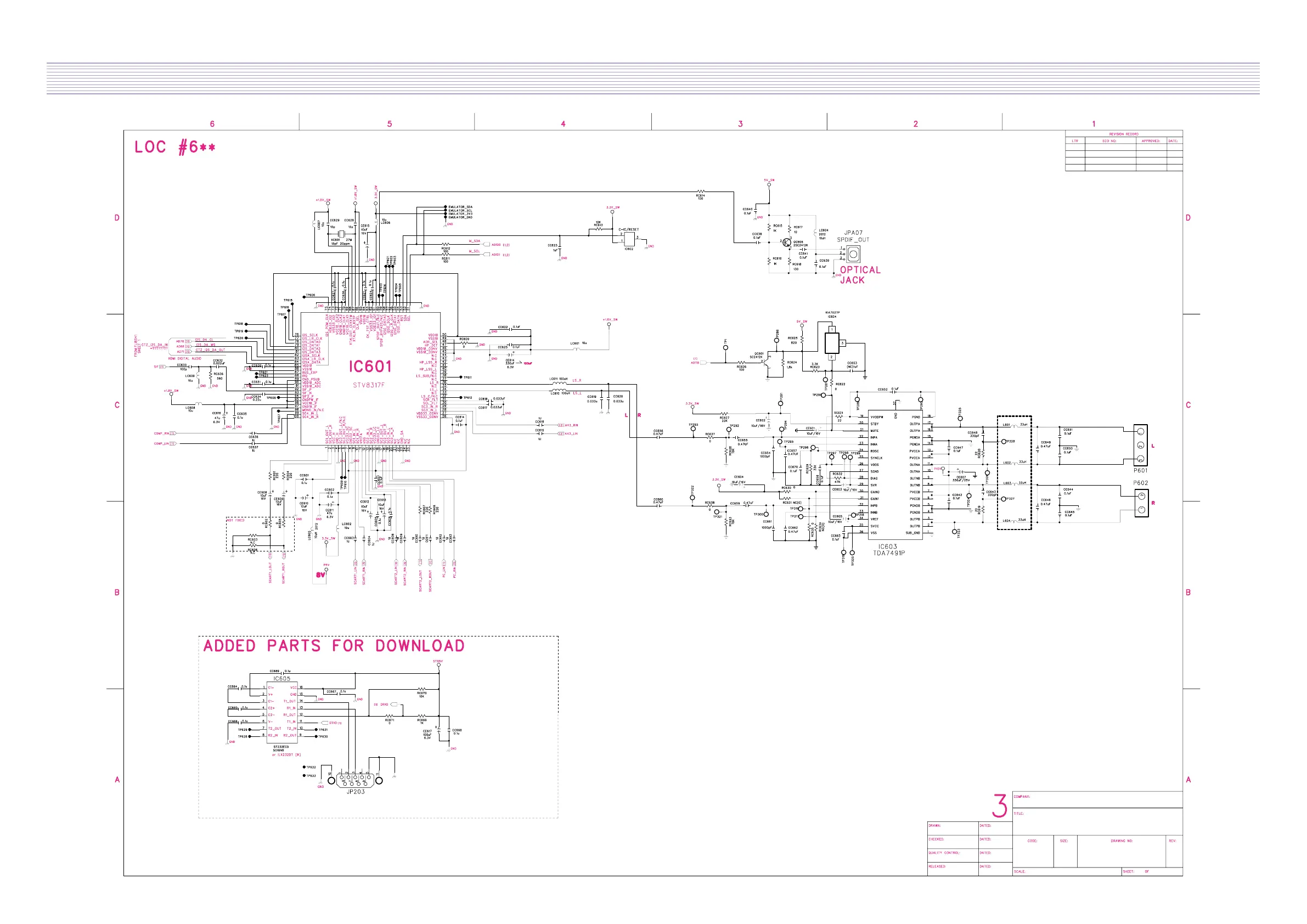Click the IC601 STV8317F chip label
Image resolution: width=1307 pixels, height=924 pixels.
pos(370,367)
